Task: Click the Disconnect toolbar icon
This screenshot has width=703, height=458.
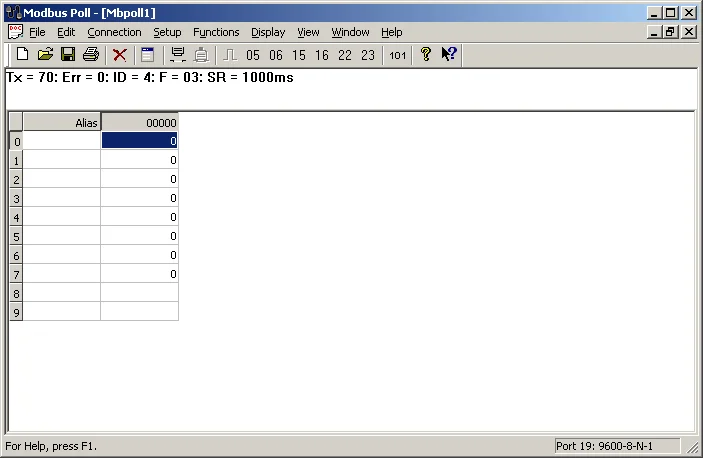Action: (x=201, y=55)
